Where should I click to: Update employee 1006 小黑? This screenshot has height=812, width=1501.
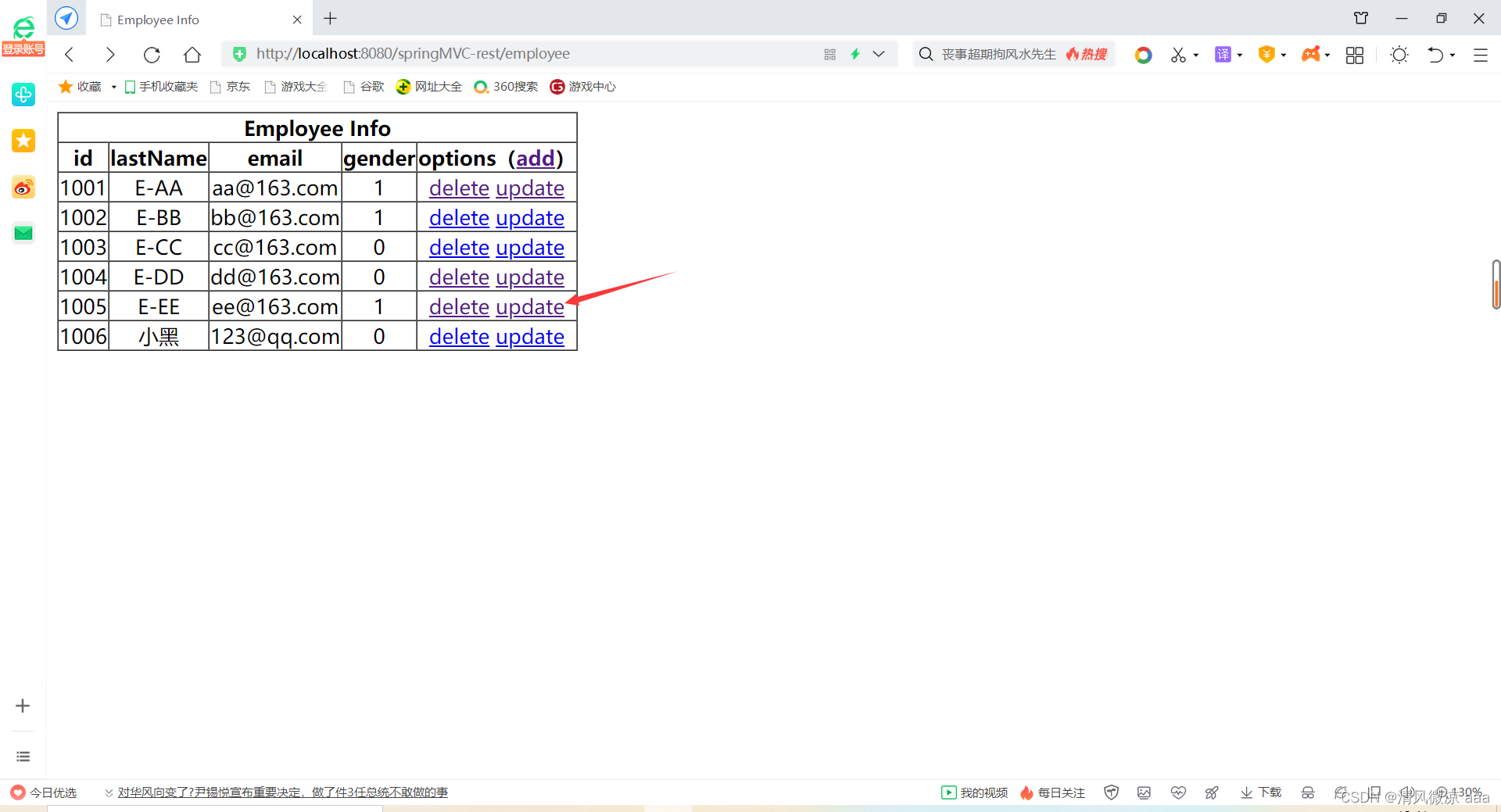tap(530, 337)
